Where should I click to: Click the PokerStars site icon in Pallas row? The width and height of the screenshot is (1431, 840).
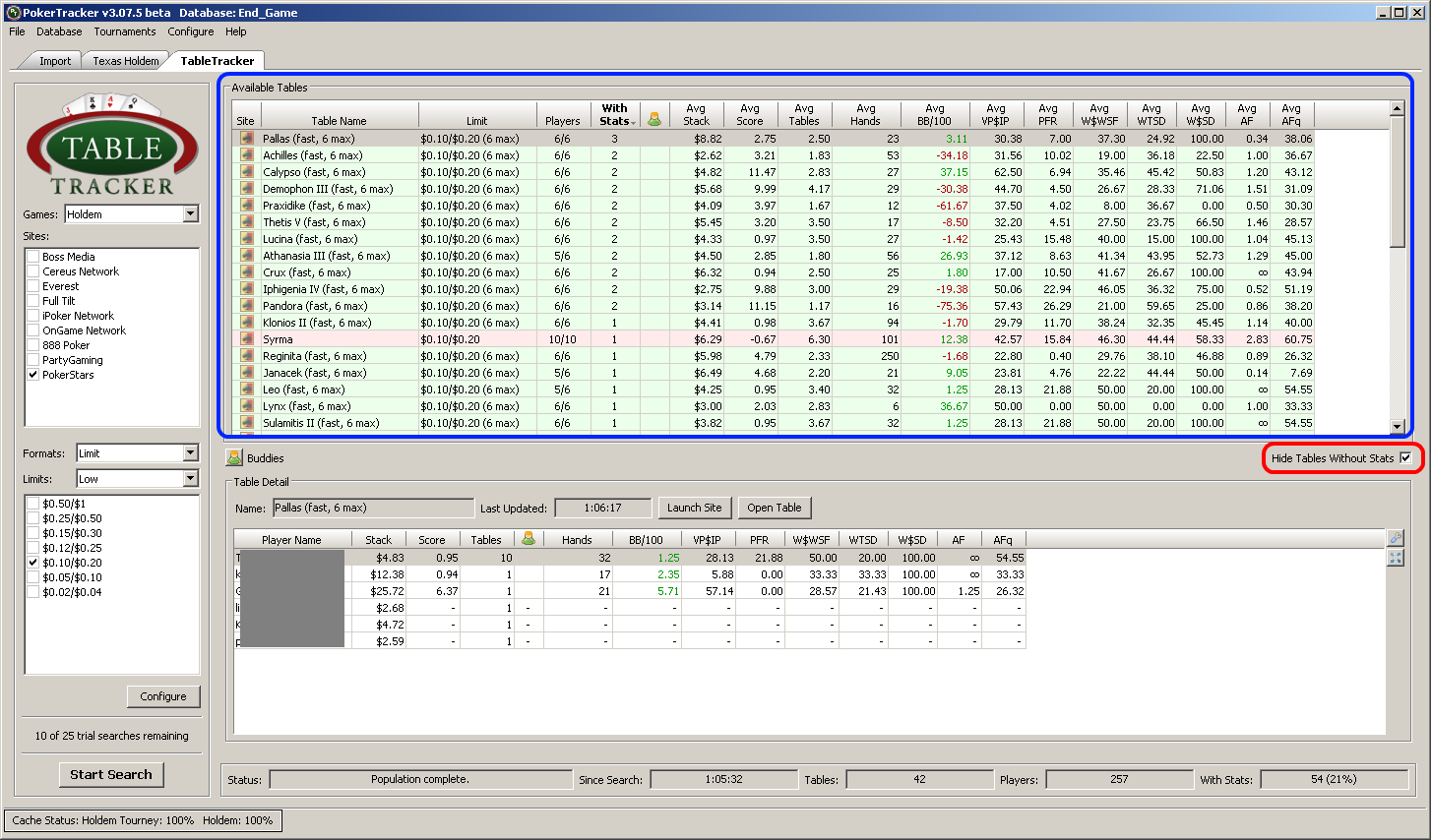point(247,139)
